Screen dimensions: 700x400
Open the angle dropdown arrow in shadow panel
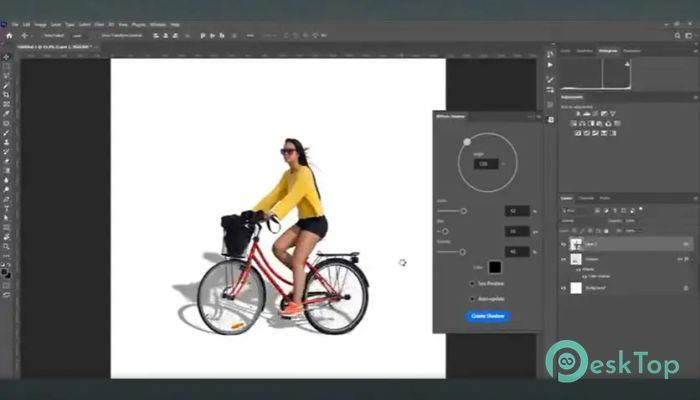point(503,164)
